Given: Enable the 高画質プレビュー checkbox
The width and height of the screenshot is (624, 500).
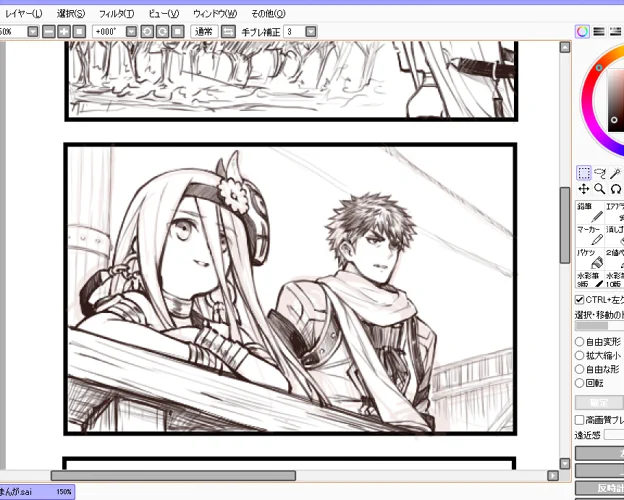Looking at the screenshot, I should pyautogui.click(x=579, y=420).
